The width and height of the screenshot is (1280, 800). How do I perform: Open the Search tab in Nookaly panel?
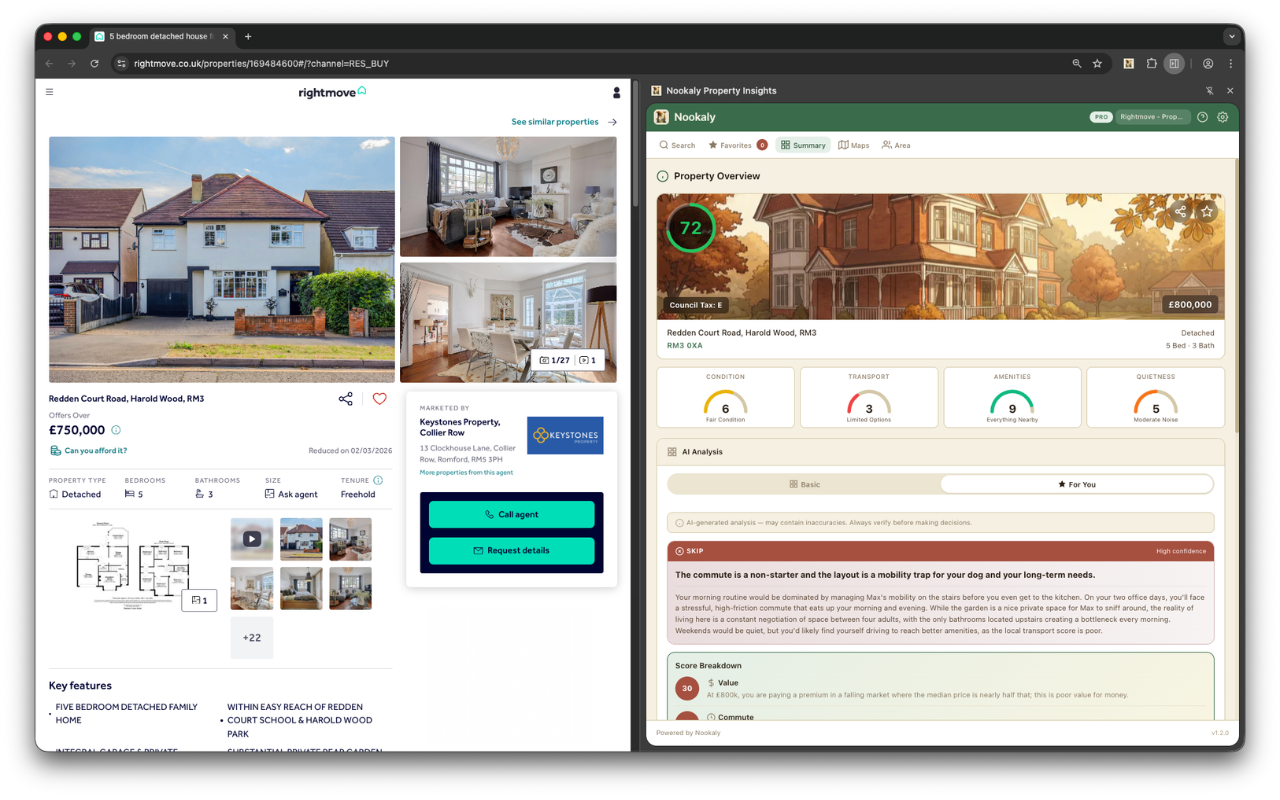(x=677, y=145)
